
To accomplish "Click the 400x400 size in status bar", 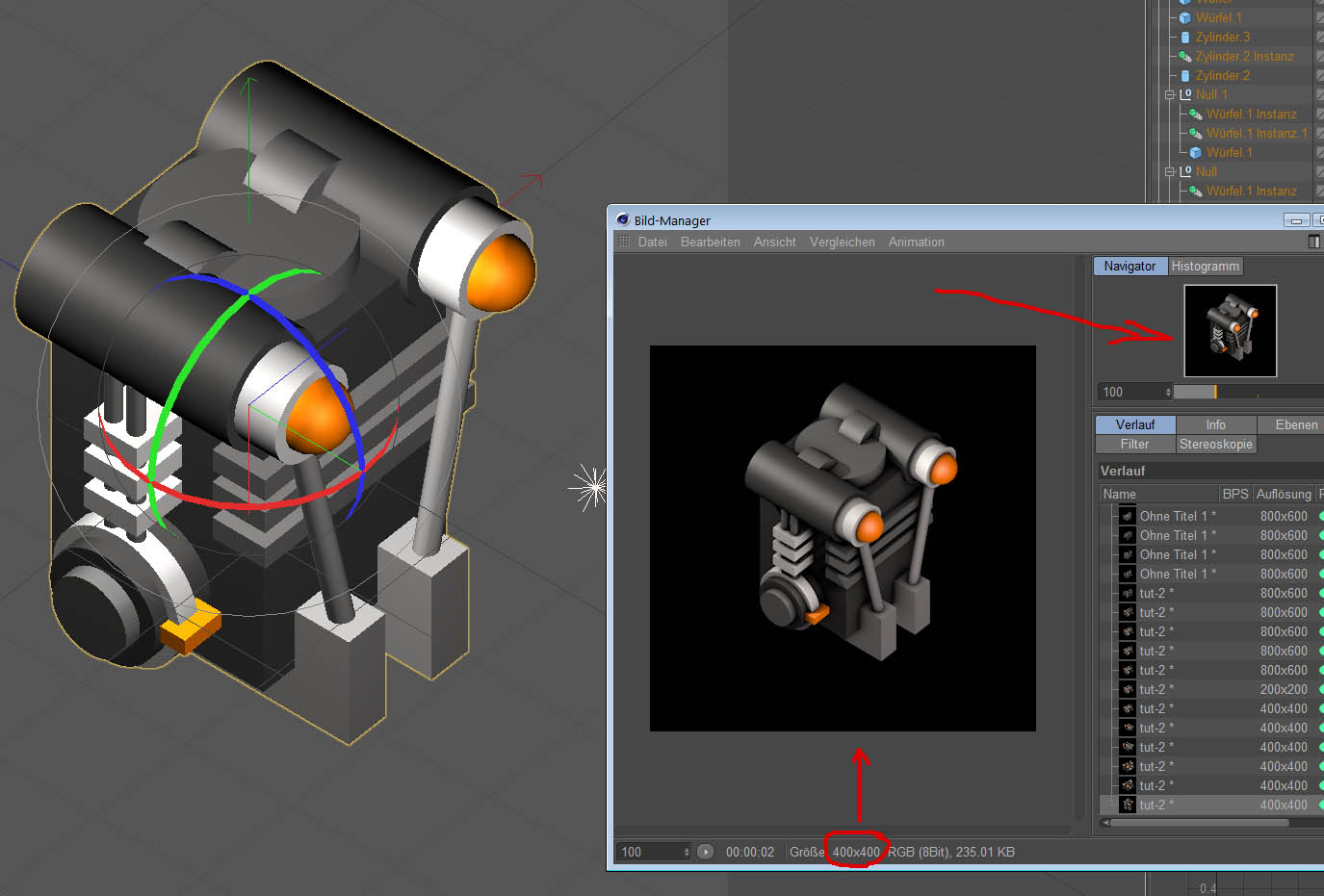I will [x=856, y=852].
